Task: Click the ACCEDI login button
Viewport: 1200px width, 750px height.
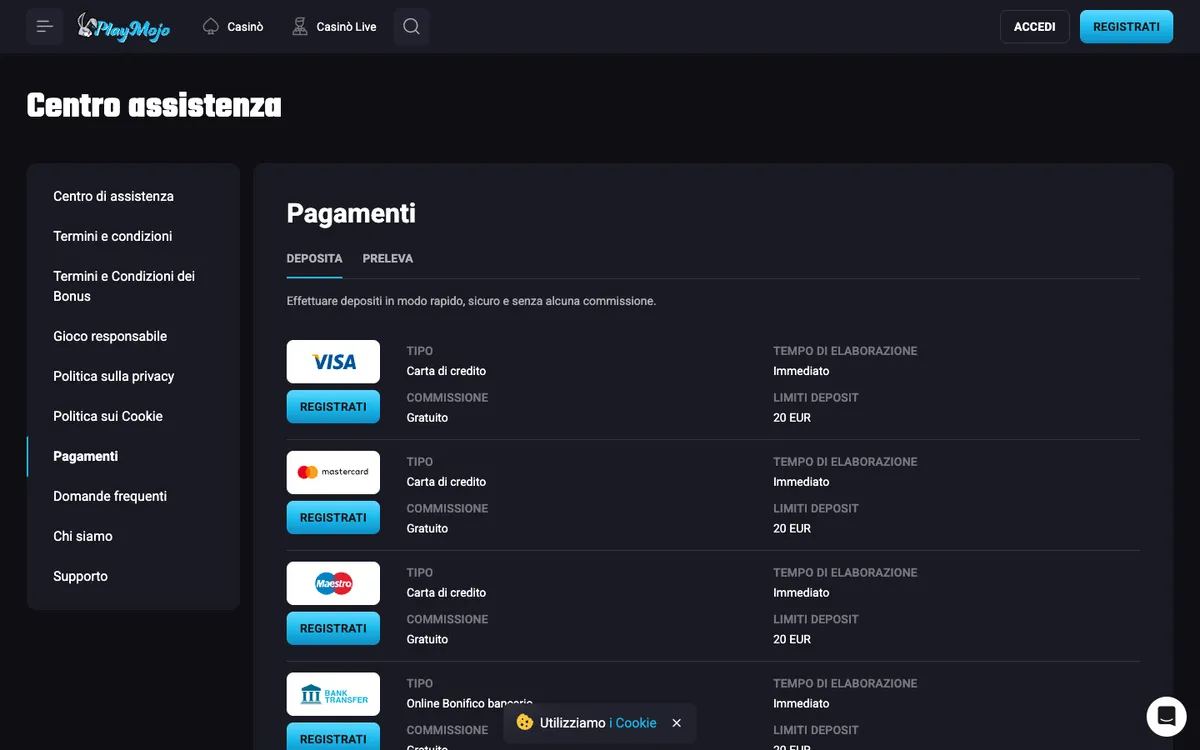Action: 1035,27
